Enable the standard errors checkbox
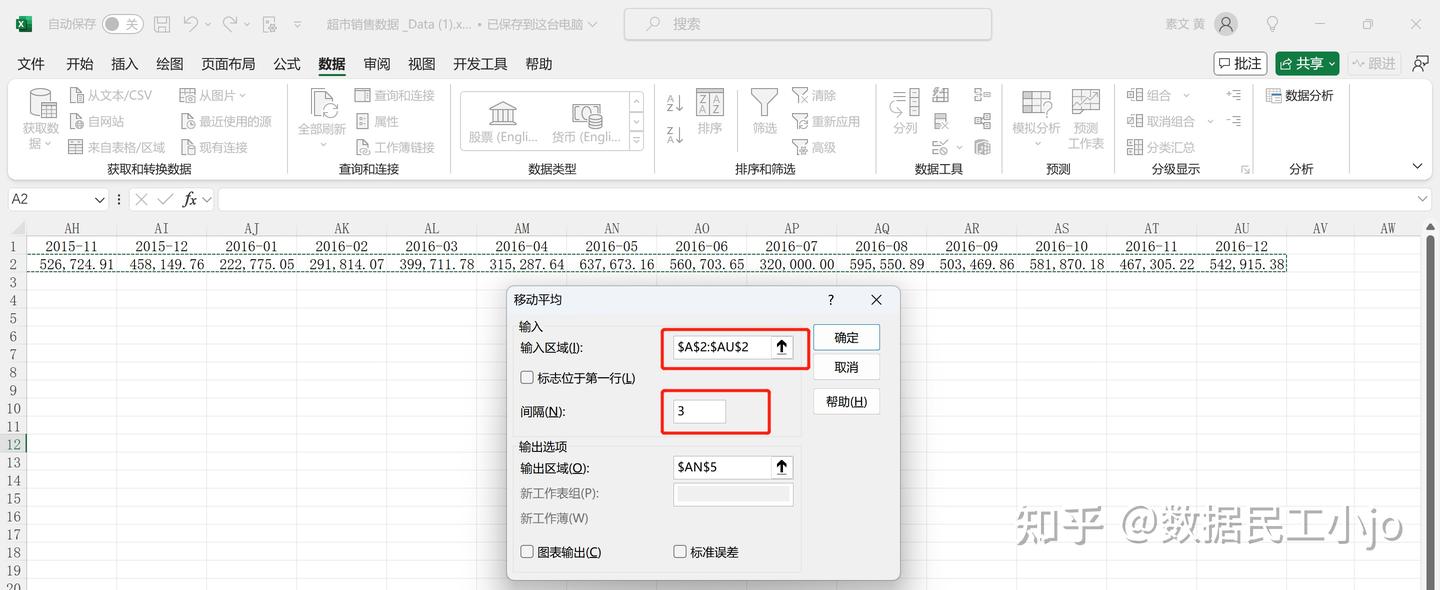Image resolution: width=1440 pixels, height=590 pixels. 680,551
